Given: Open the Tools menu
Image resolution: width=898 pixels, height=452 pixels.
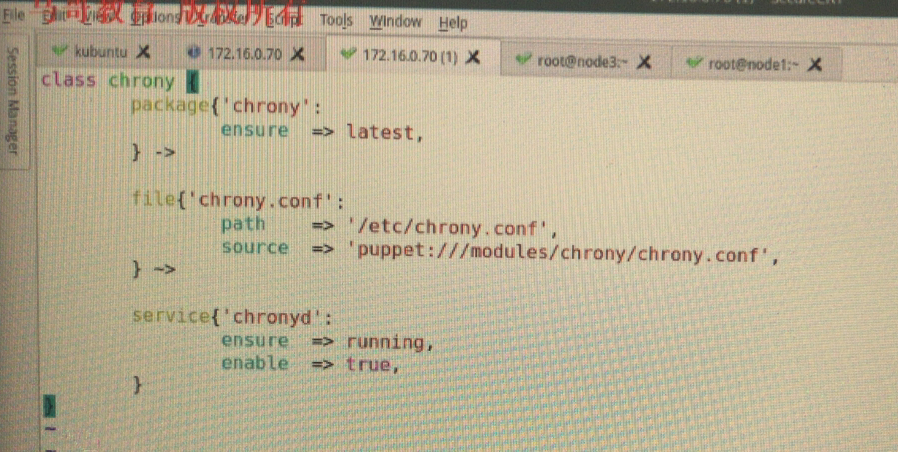Looking at the screenshot, I should (336, 21).
